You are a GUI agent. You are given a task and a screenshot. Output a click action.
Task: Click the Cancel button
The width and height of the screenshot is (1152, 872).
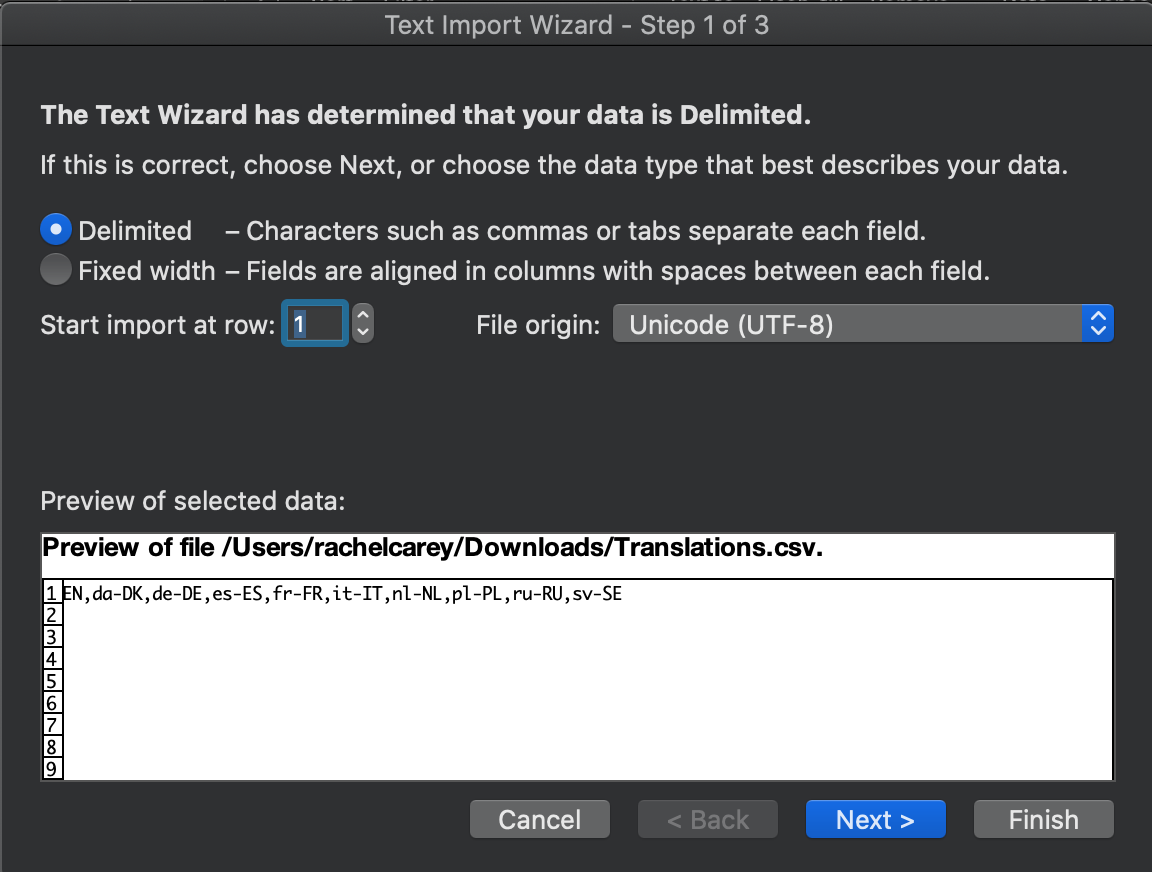coord(540,819)
